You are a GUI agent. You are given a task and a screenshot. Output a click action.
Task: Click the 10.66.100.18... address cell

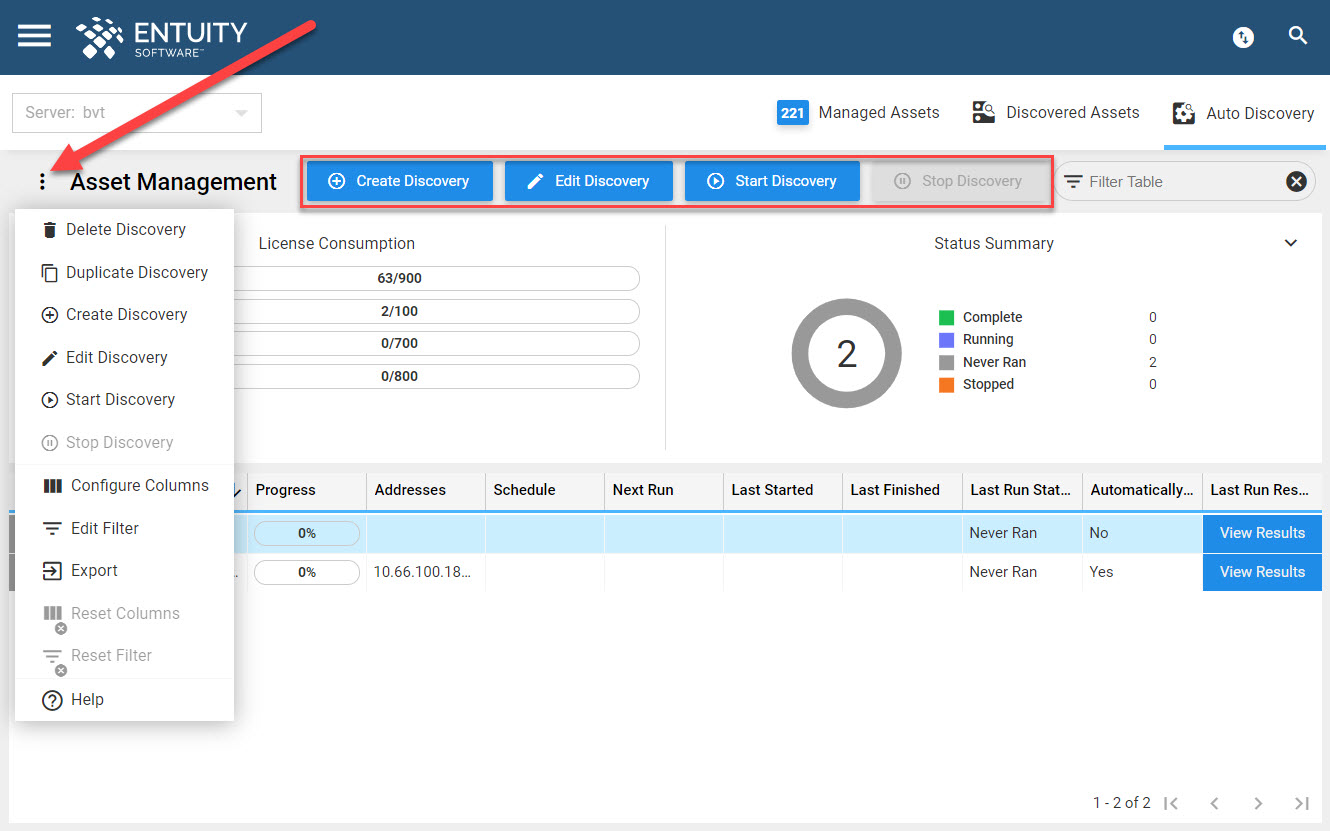click(425, 572)
